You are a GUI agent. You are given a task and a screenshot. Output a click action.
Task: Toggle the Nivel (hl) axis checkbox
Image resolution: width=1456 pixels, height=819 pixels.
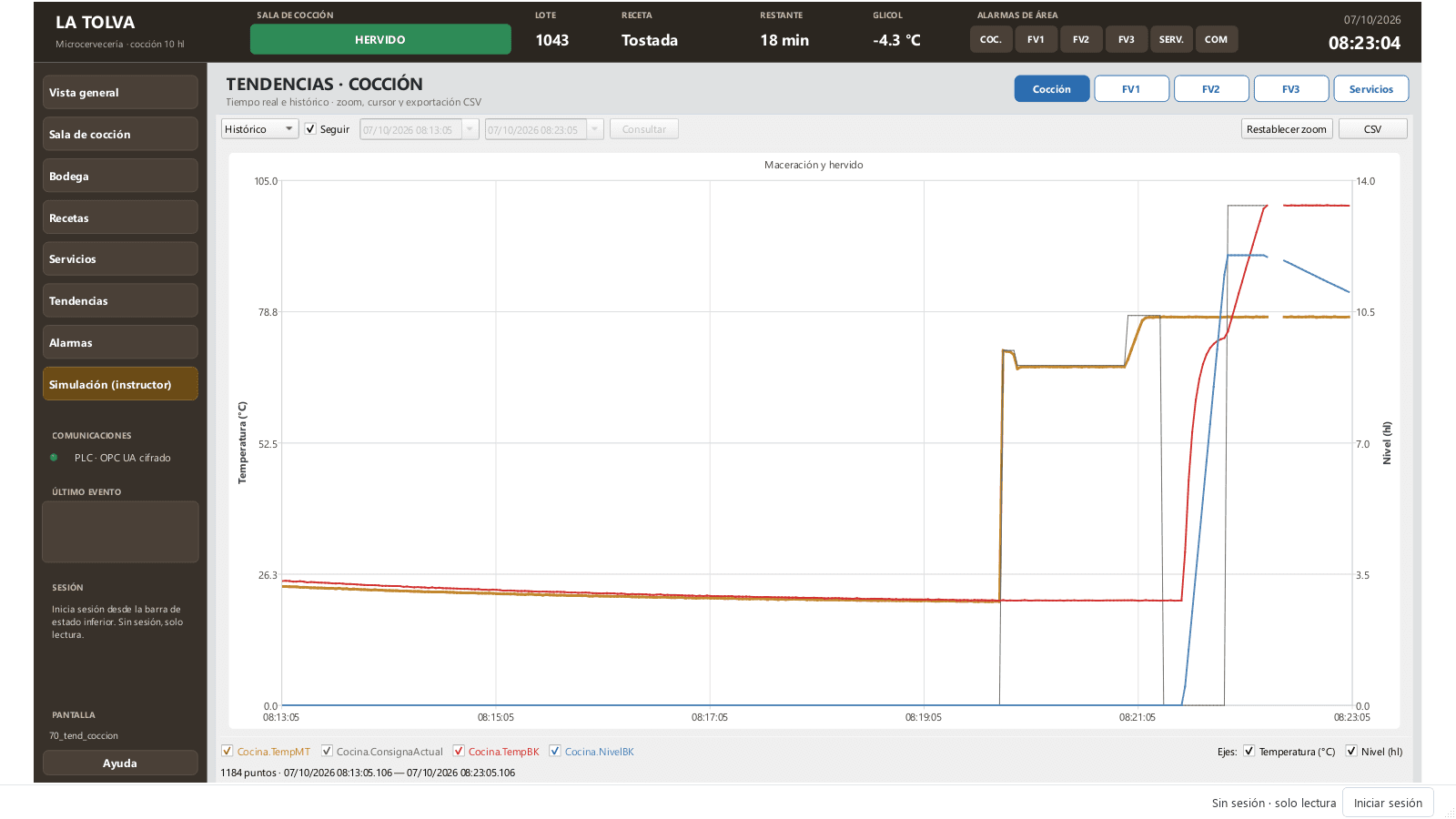1351,751
